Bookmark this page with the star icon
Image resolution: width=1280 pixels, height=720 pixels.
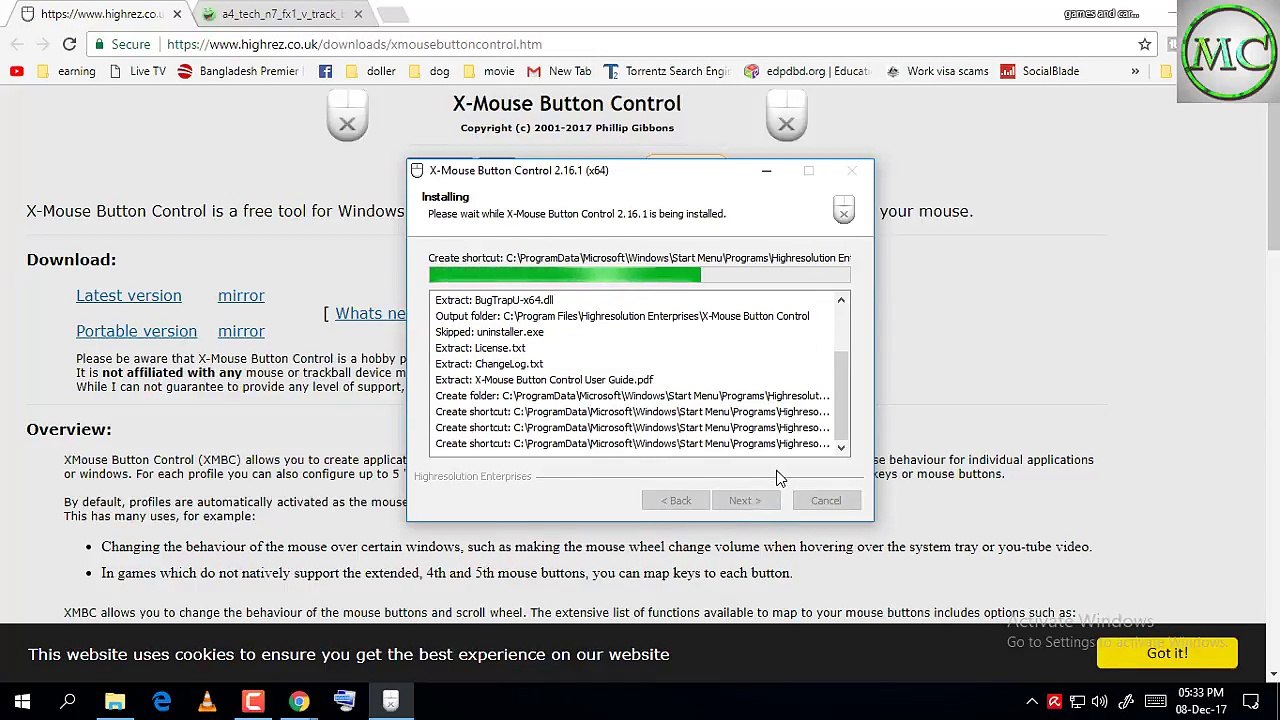click(x=1145, y=44)
